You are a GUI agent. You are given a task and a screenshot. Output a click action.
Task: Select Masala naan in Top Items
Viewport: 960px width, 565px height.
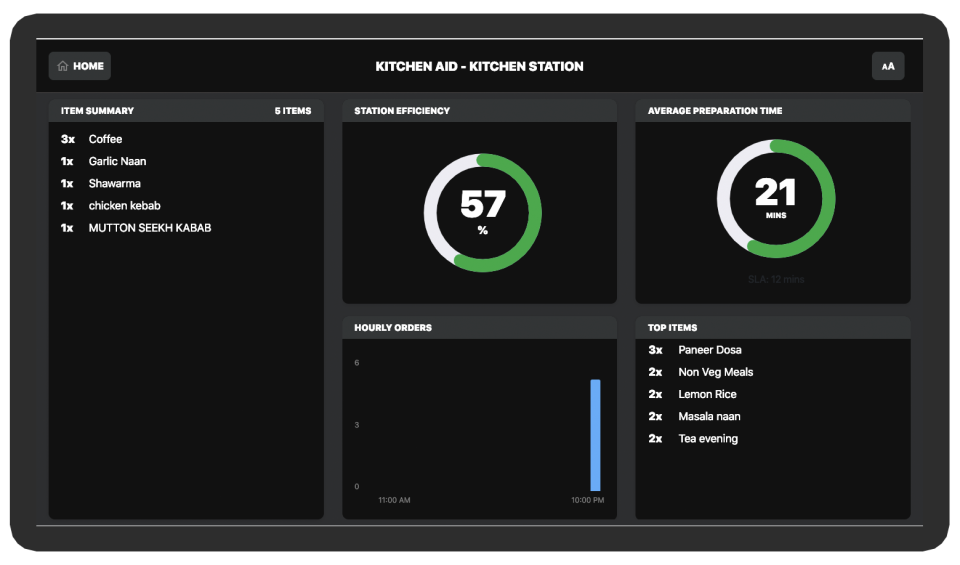773,416
